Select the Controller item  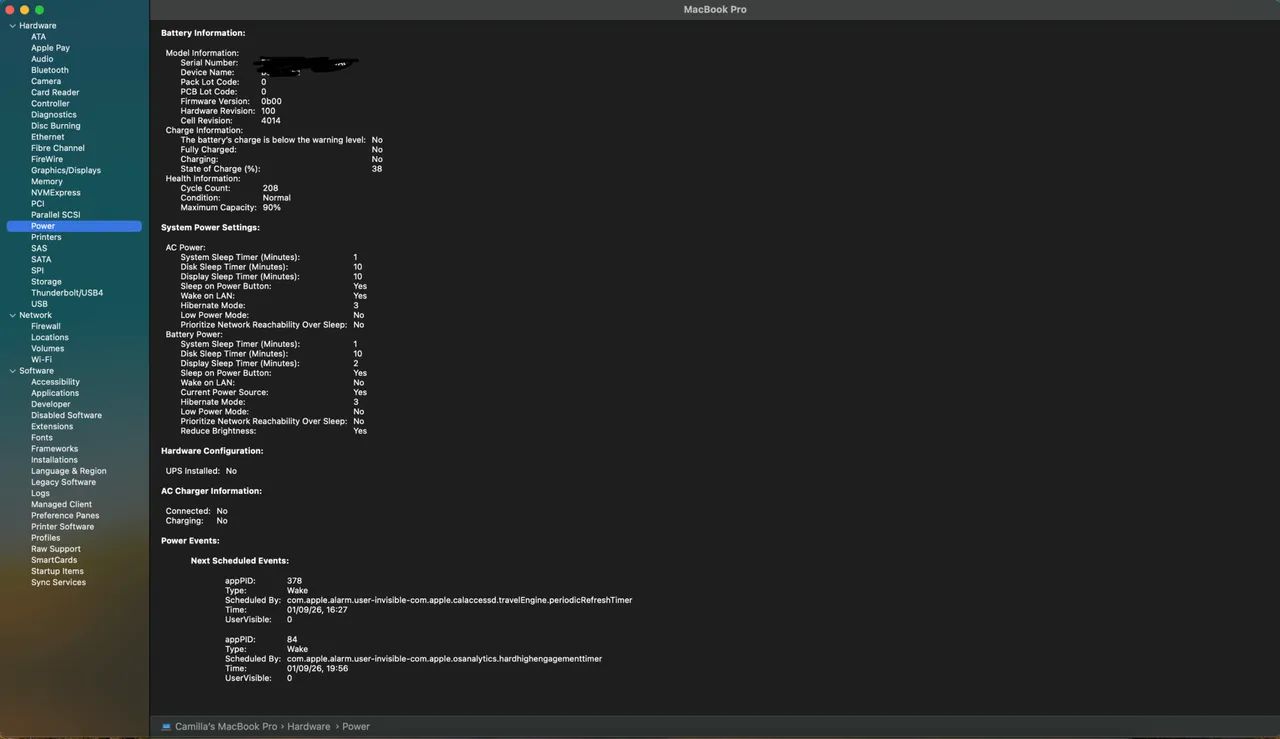50,103
